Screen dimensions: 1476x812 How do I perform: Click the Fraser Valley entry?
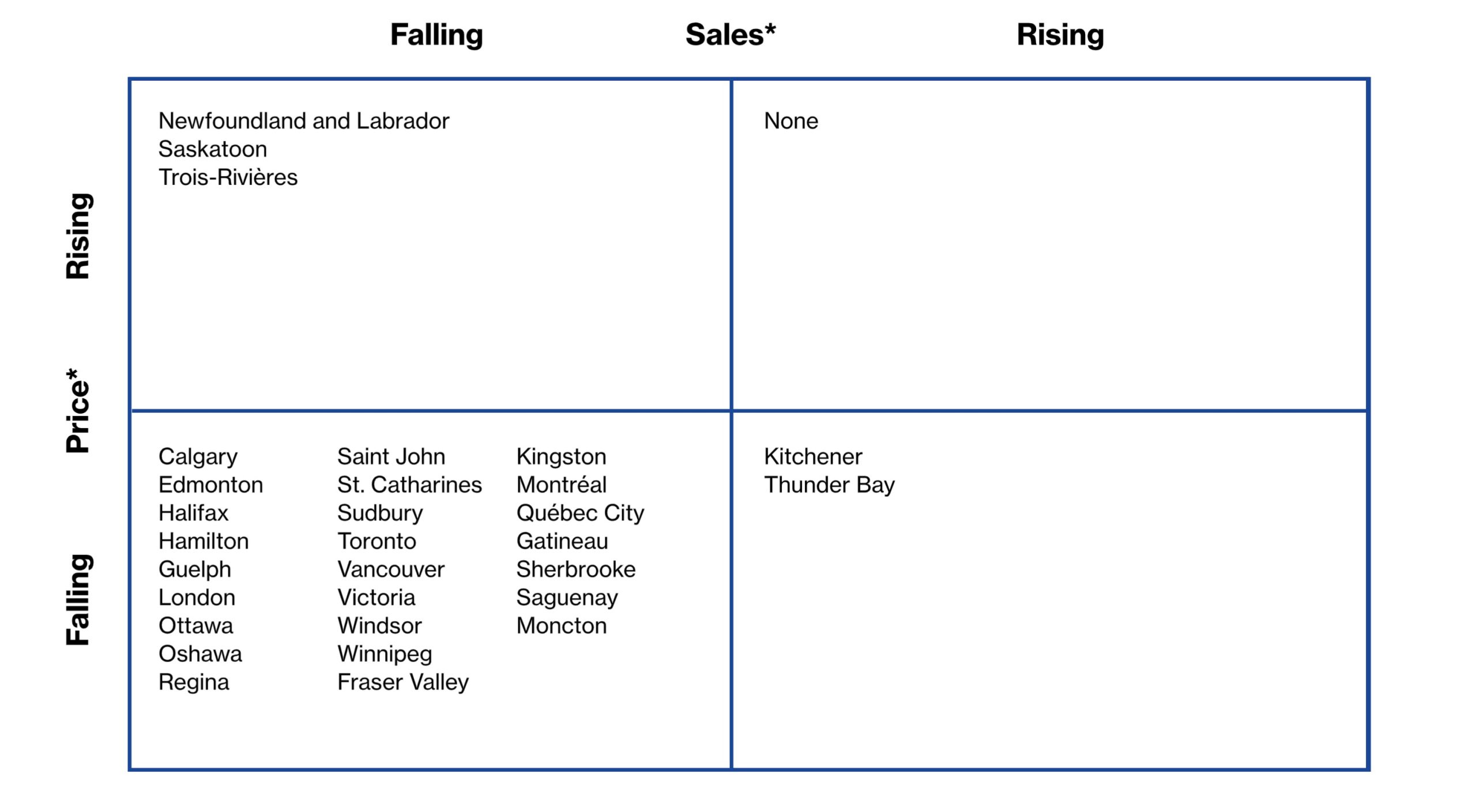click(403, 682)
